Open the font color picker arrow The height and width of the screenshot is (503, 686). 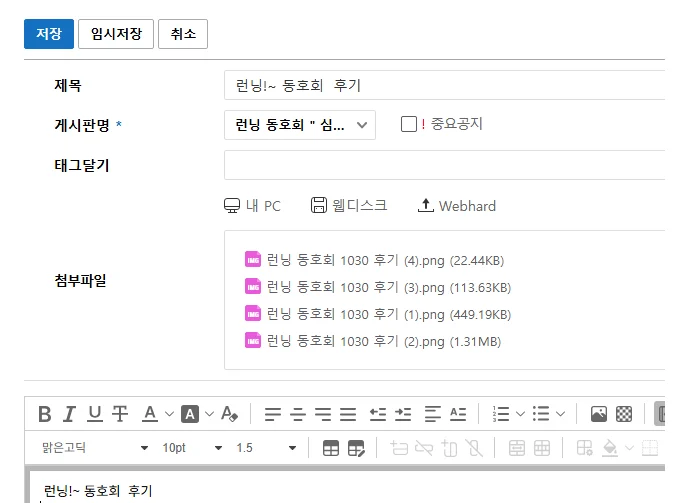(x=168, y=413)
